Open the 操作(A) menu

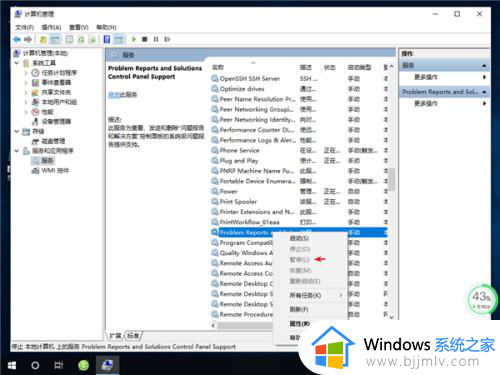tap(51, 27)
